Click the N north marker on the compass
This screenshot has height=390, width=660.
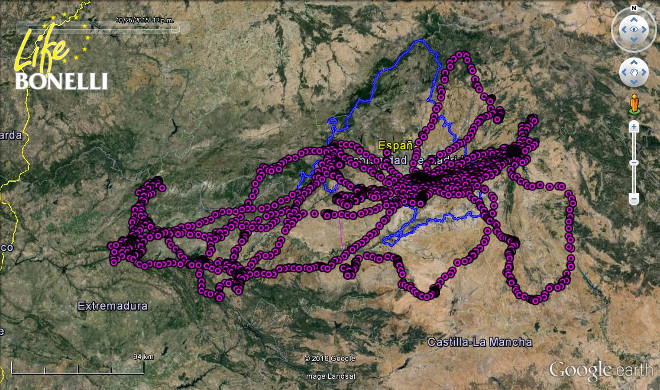pyautogui.click(x=634, y=8)
